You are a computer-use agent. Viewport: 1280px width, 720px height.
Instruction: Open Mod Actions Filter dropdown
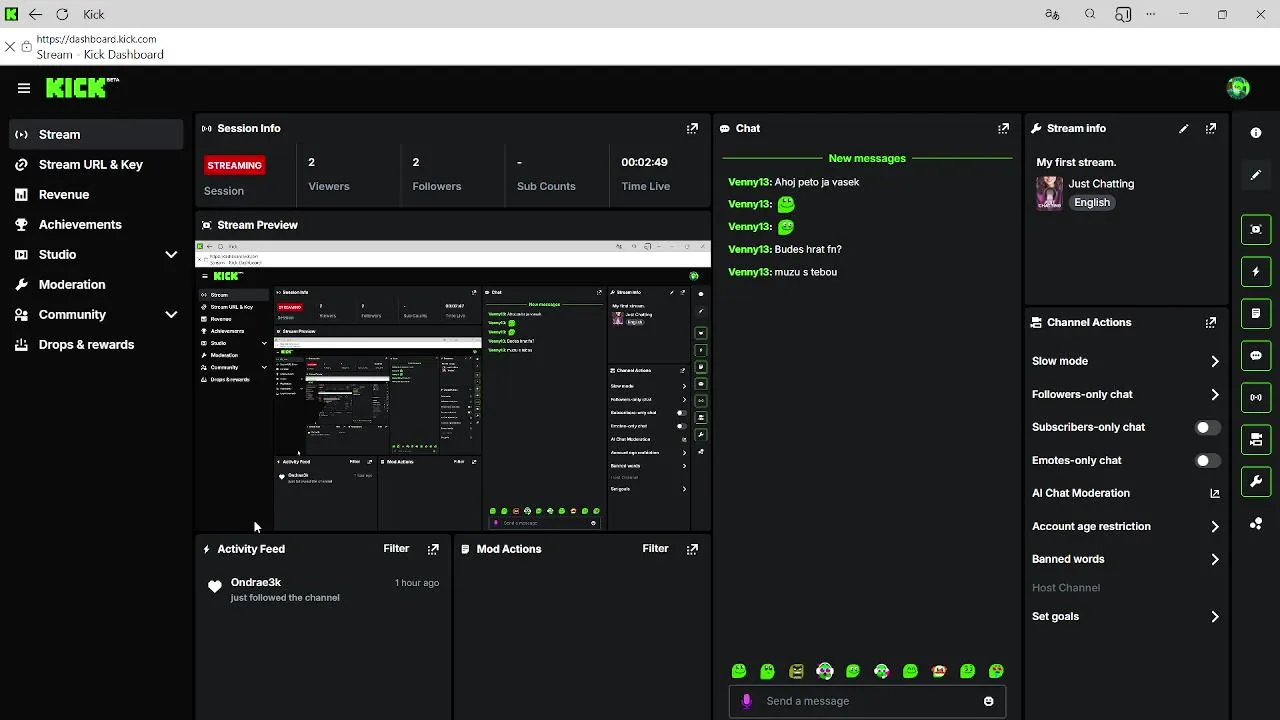(x=655, y=549)
